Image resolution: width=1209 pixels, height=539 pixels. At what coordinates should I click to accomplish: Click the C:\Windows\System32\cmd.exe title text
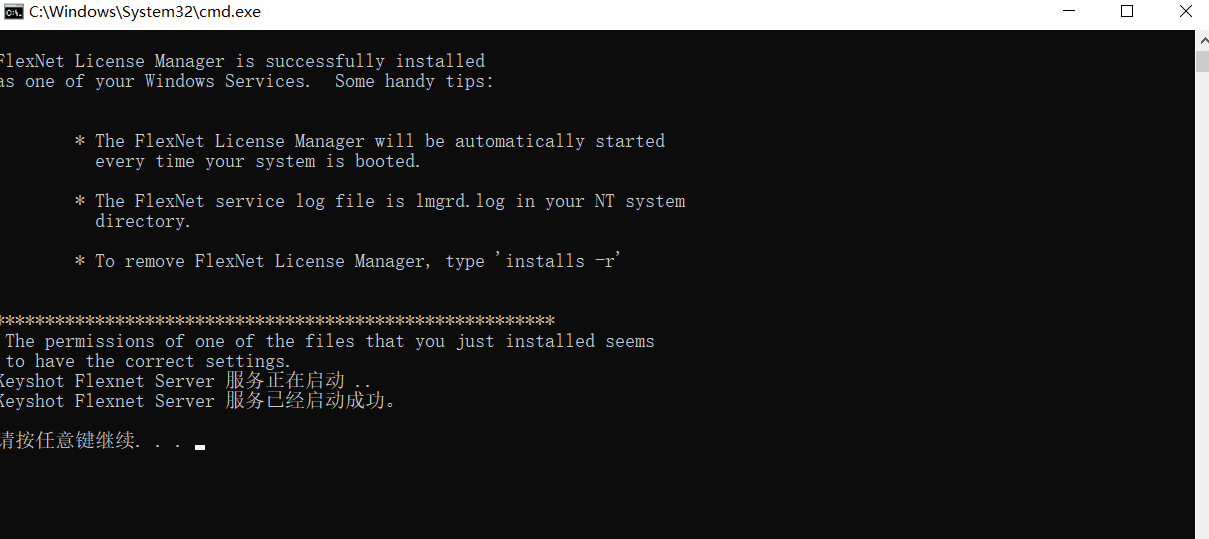(x=145, y=12)
